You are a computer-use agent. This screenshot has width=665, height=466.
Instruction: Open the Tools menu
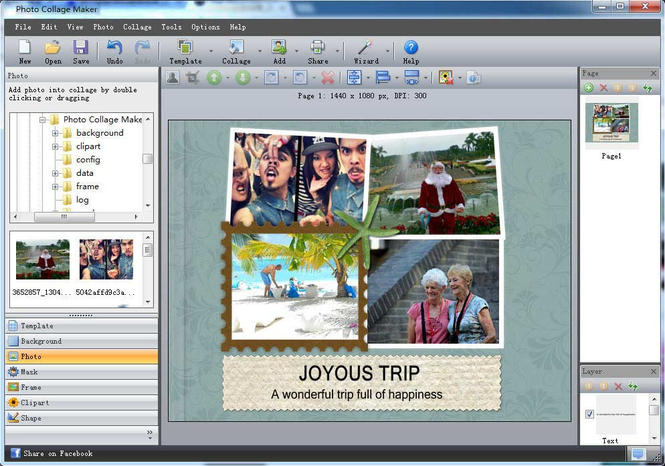pos(171,27)
